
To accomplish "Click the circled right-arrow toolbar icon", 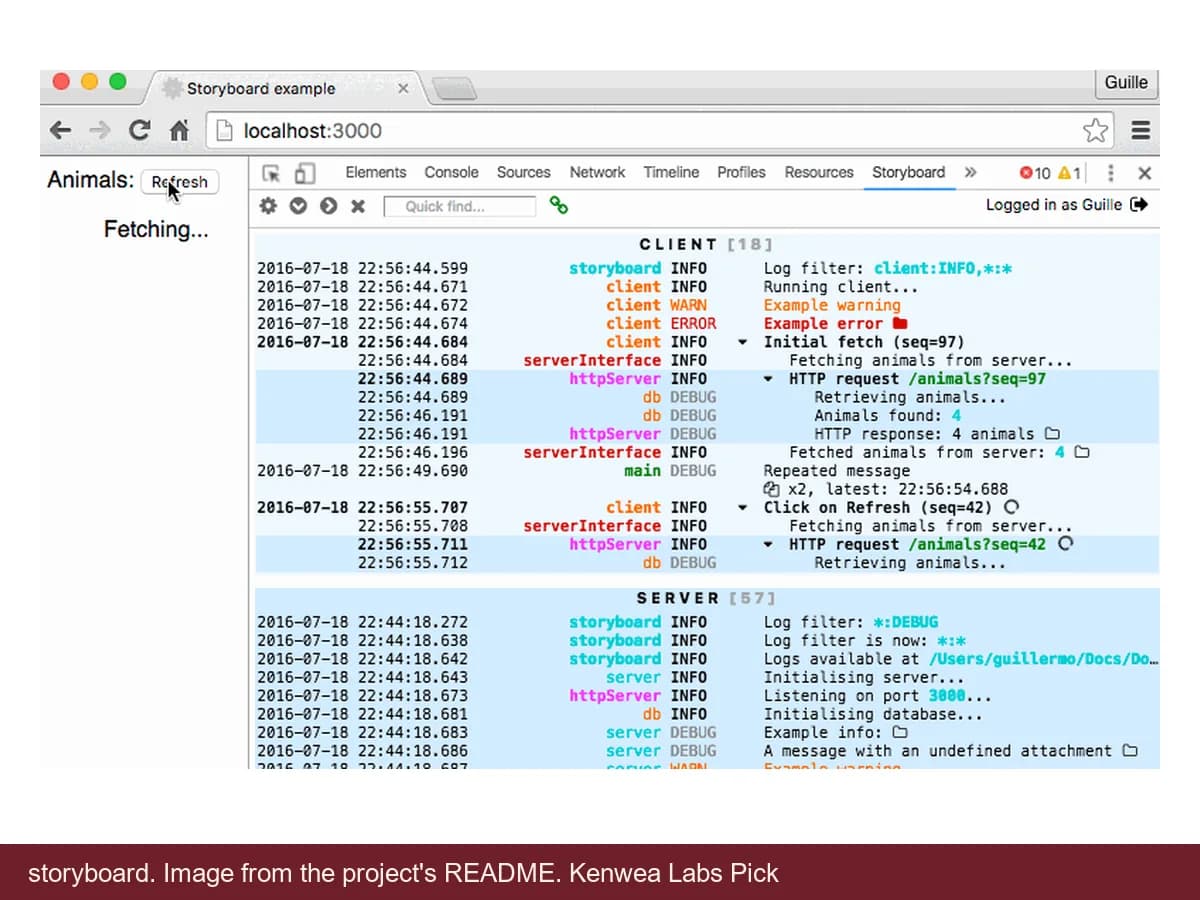I will coord(328,205).
